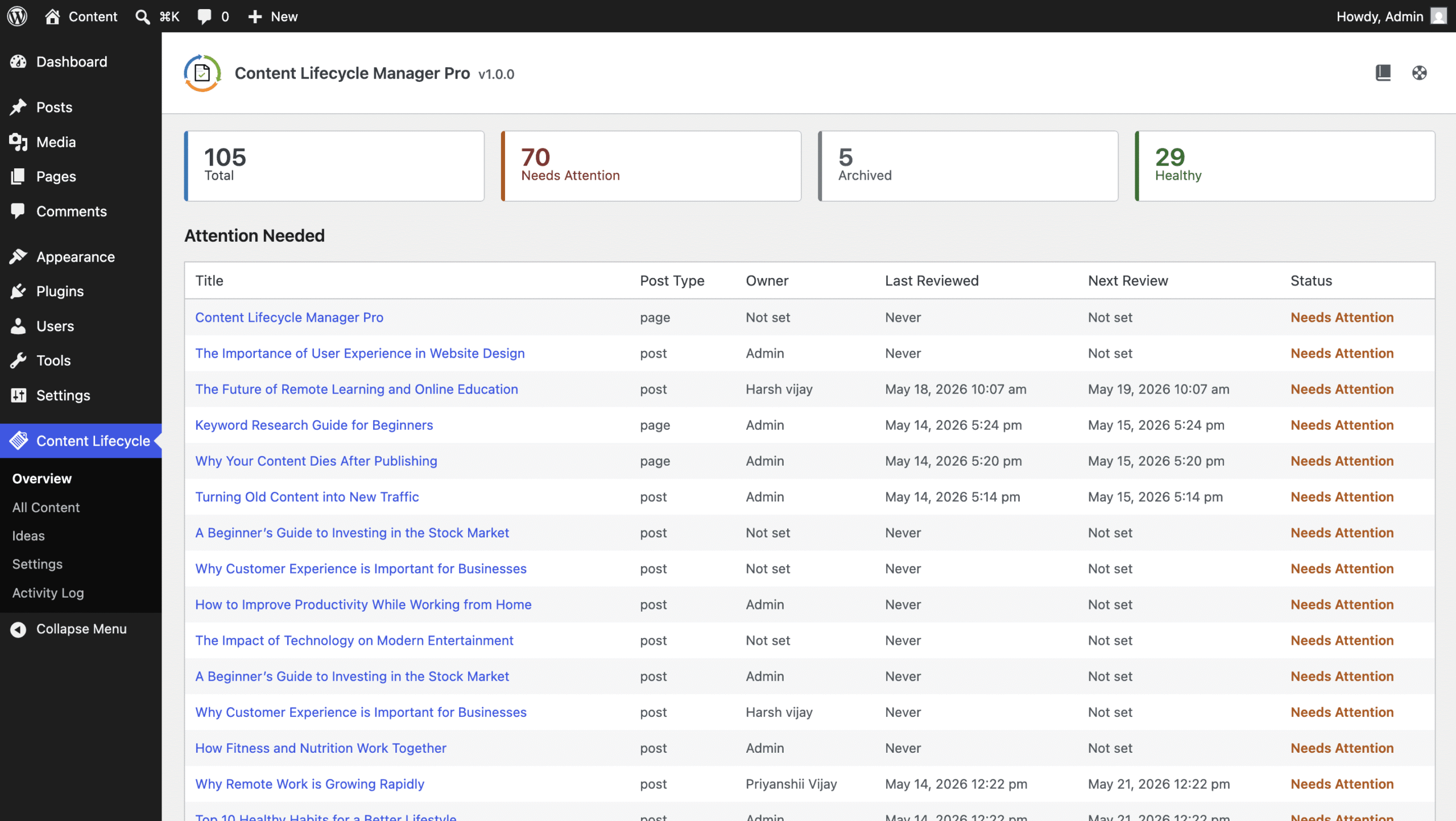Click the Post Type column header
The image size is (1456, 821).
(x=672, y=280)
